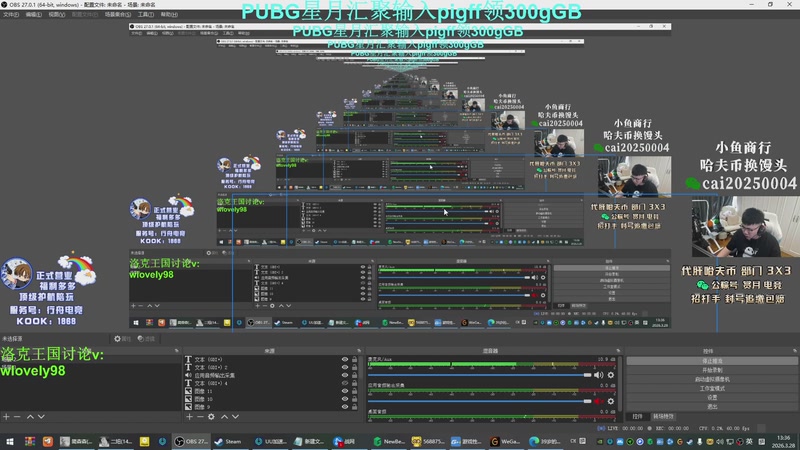Open UU accelerator taskbar item
This screenshot has height=450, width=800.
point(271,441)
